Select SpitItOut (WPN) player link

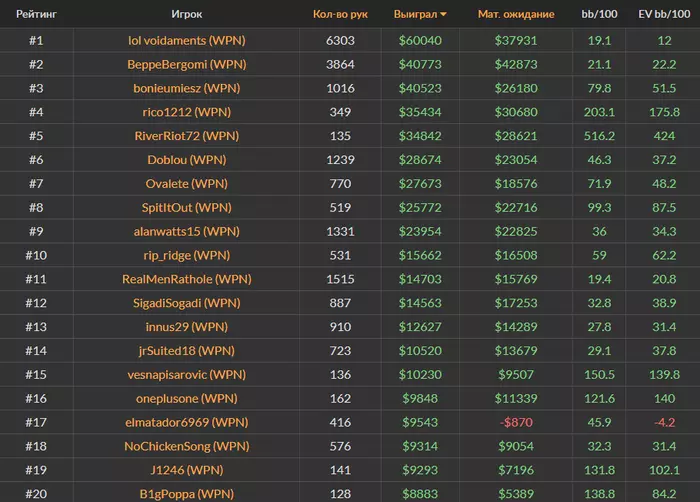pyautogui.click(x=187, y=208)
